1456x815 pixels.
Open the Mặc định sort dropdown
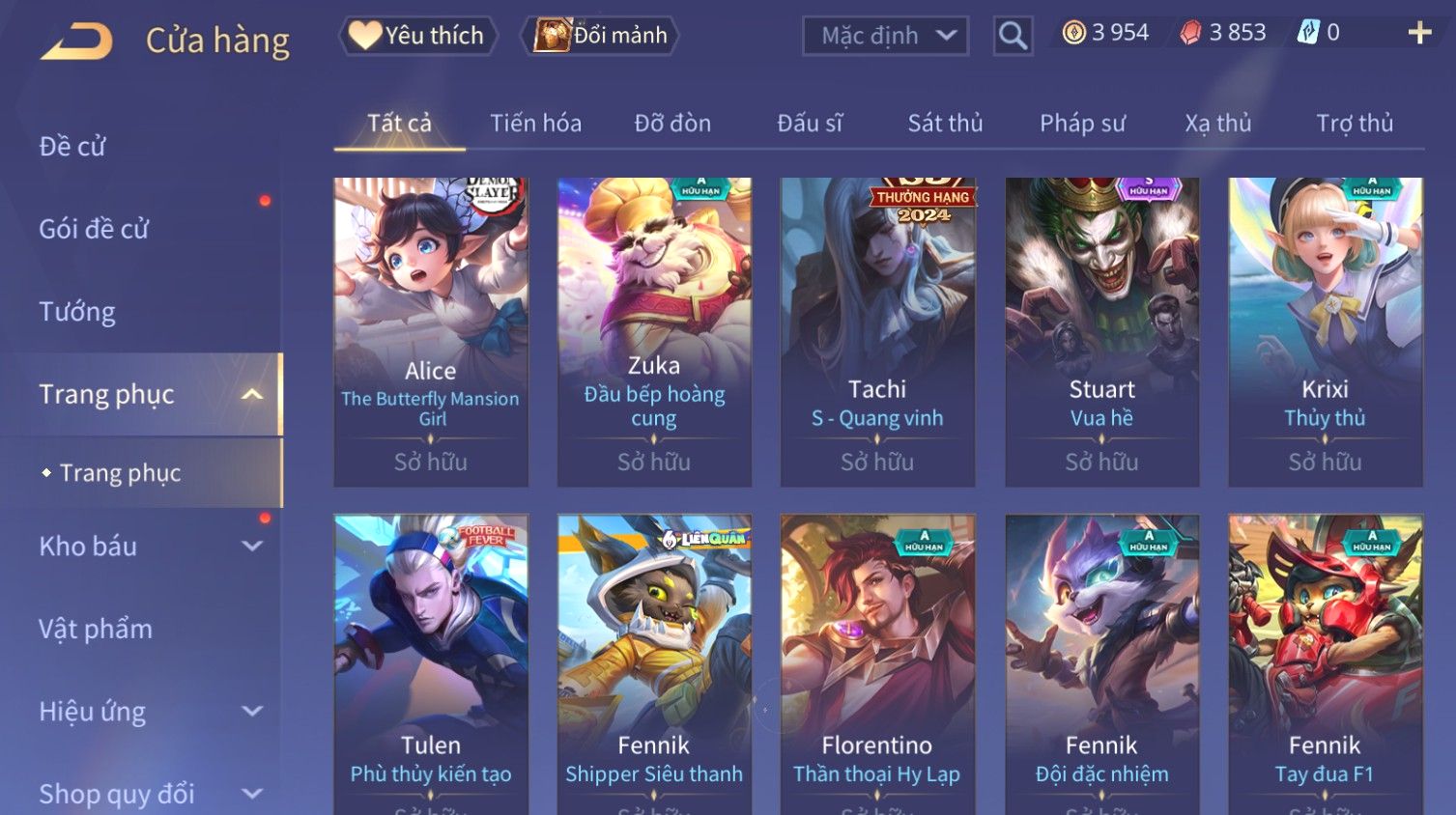[x=885, y=36]
